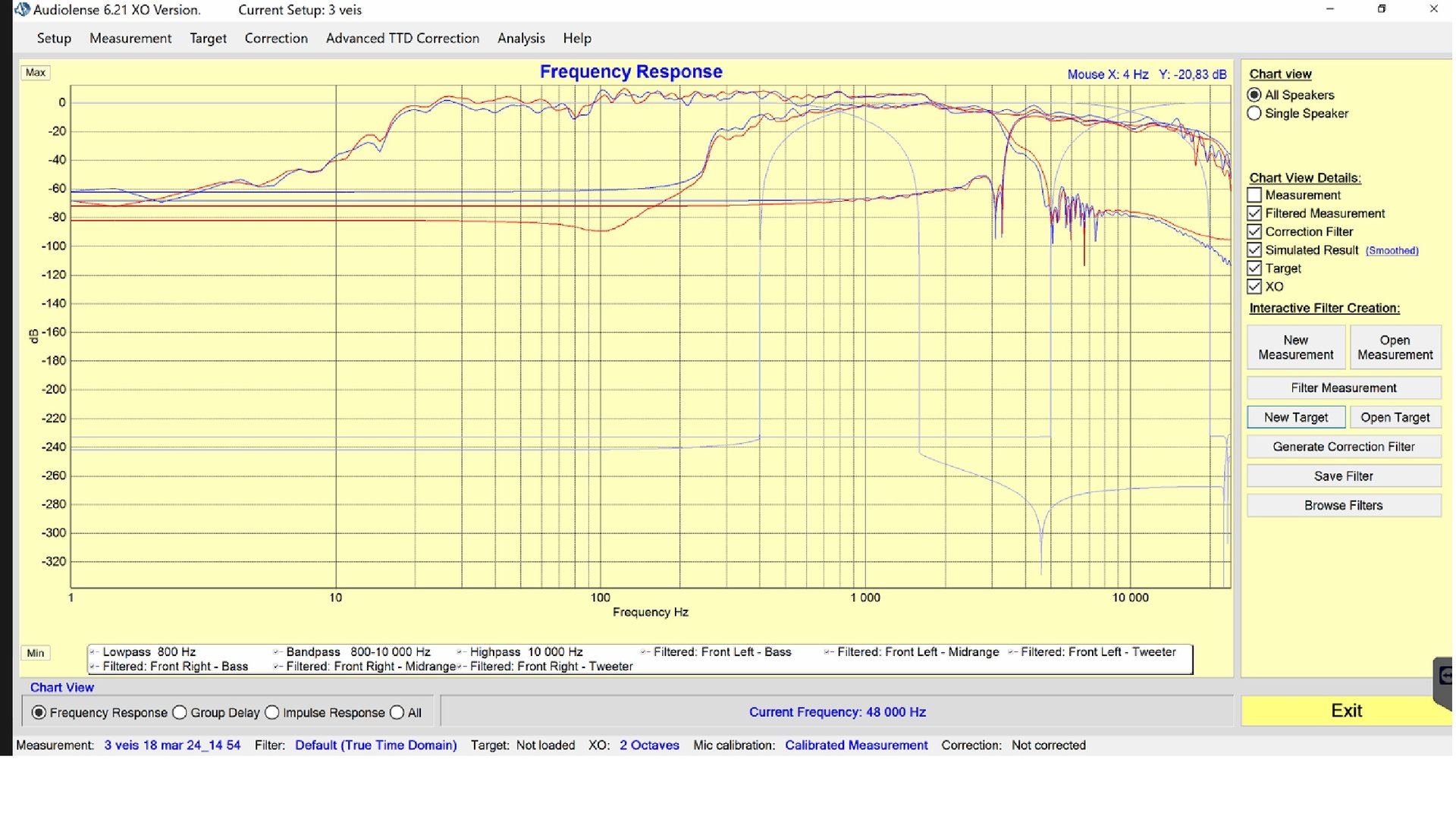The image size is (1456, 819).
Task: Open the Analysis menu
Action: pyautogui.click(x=520, y=38)
